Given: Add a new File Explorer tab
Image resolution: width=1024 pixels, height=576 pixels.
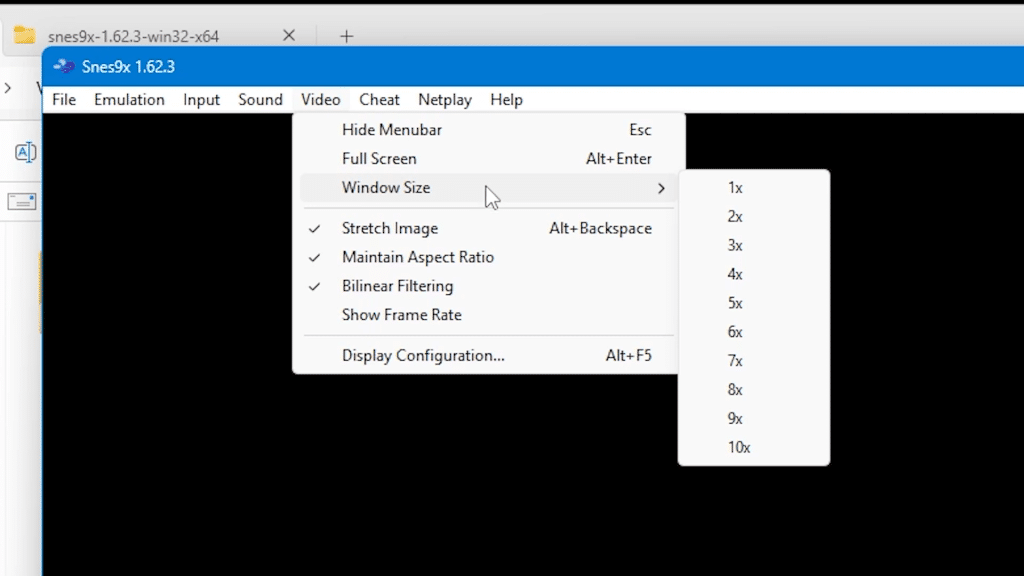Looking at the screenshot, I should [x=346, y=37].
